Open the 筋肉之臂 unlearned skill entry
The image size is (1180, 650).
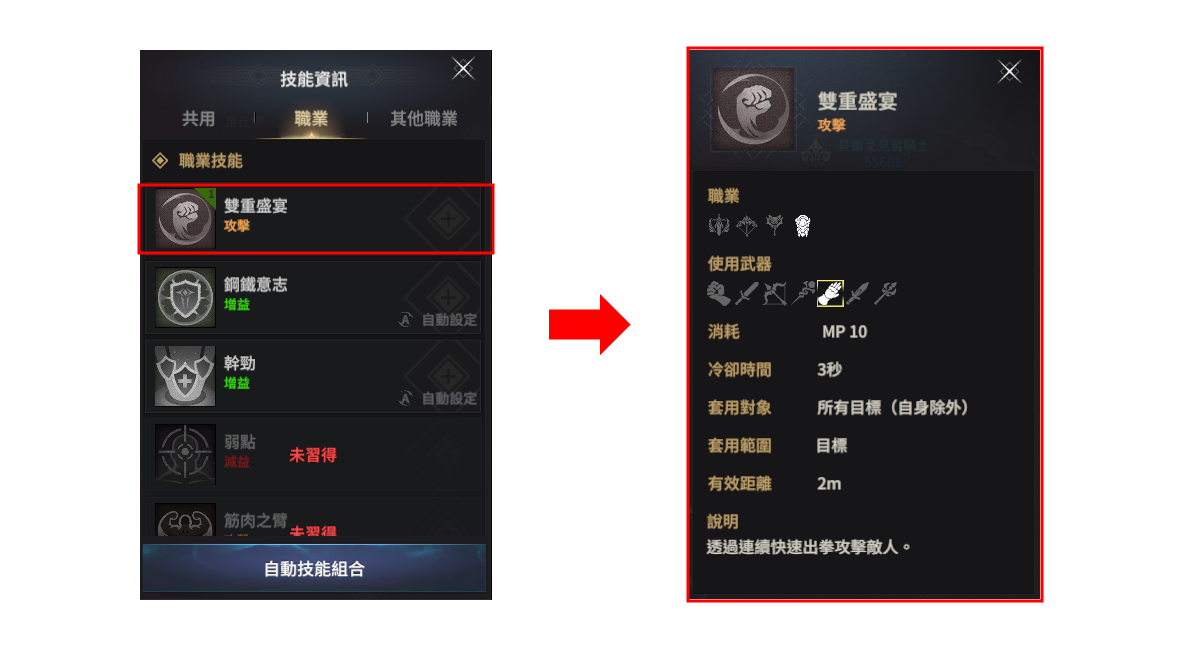click(x=315, y=519)
